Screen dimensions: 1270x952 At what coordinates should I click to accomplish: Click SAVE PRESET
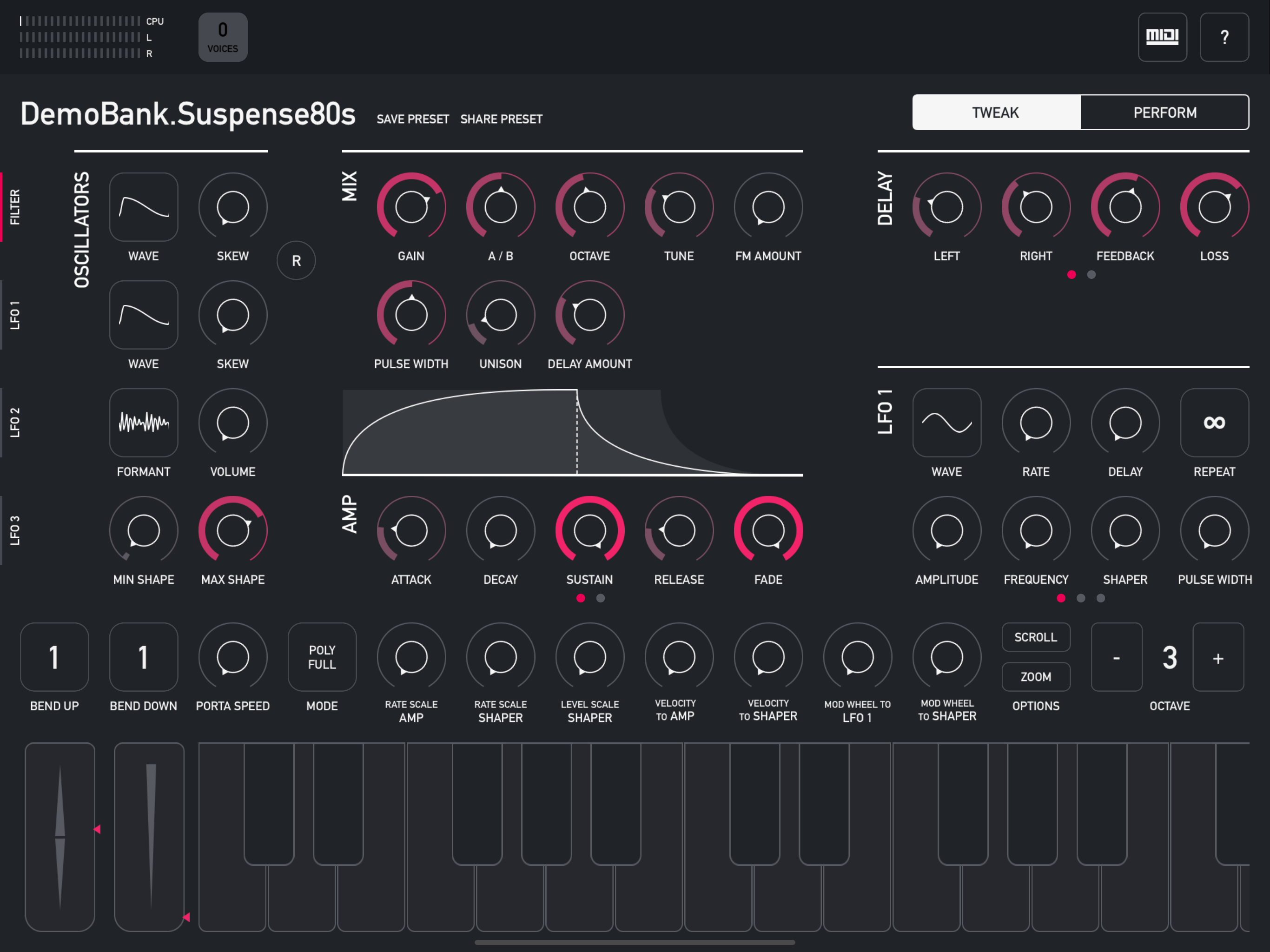[x=412, y=119]
